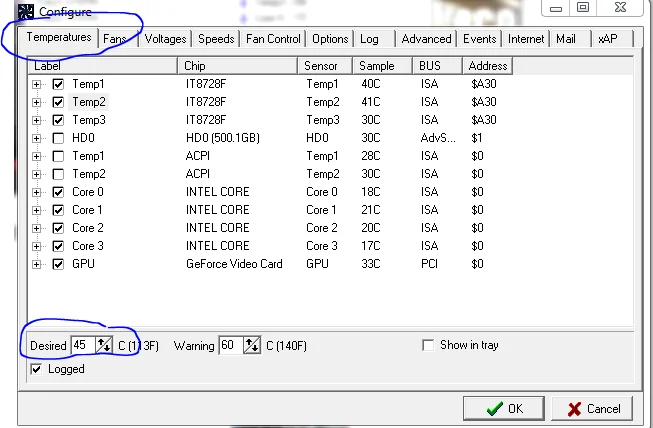Maximize the Configure window

pos(583,7)
